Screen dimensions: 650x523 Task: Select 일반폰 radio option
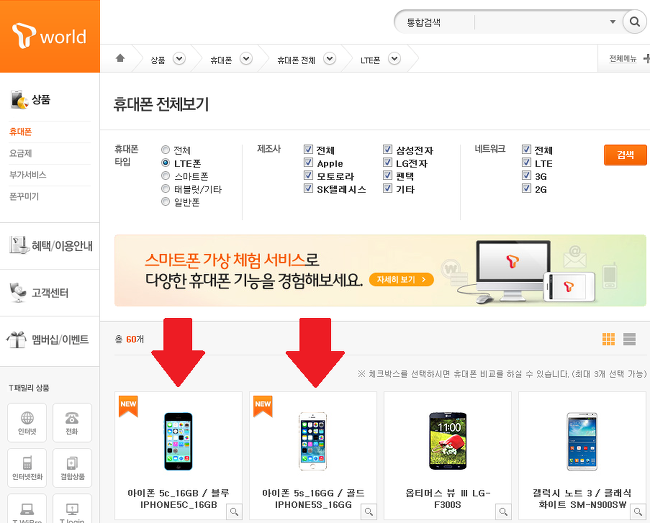(x=165, y=202)
